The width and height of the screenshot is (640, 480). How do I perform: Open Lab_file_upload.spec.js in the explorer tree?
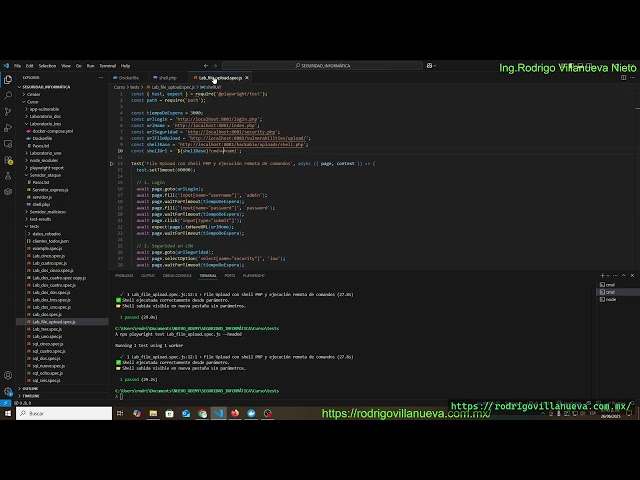tap(54, 322)
